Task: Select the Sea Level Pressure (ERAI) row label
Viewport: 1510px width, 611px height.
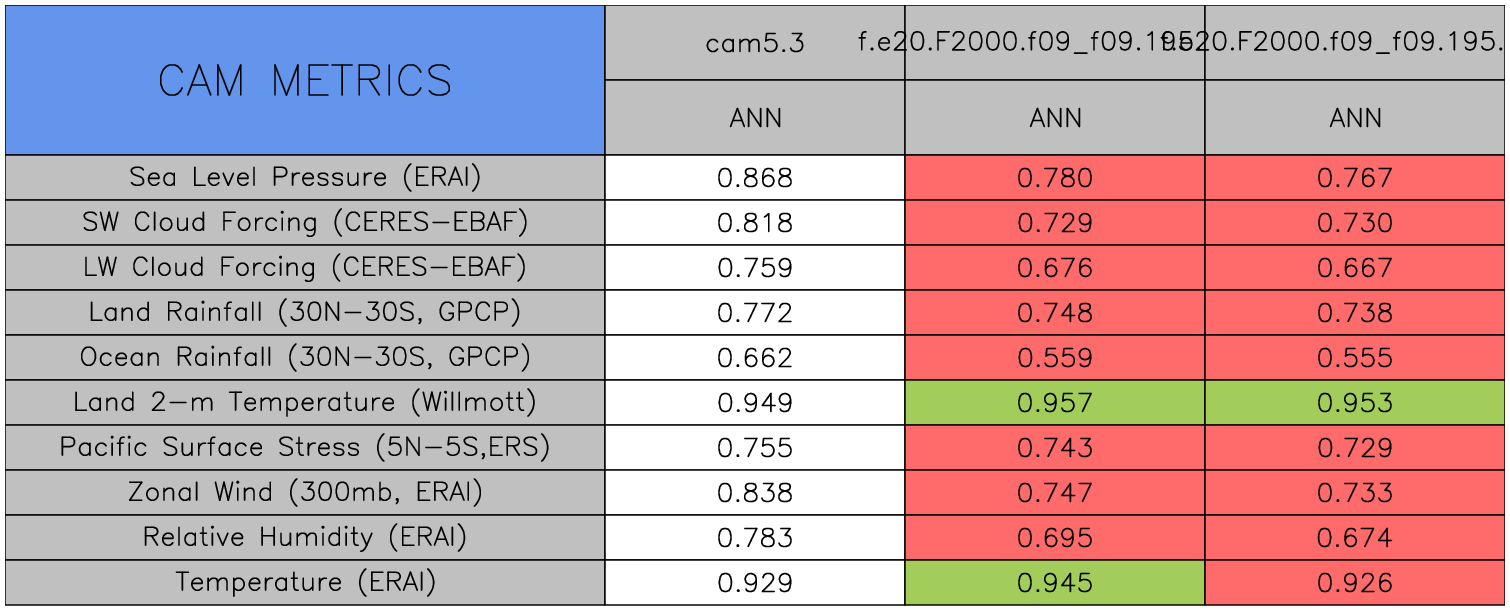Action: coord(305,177)
